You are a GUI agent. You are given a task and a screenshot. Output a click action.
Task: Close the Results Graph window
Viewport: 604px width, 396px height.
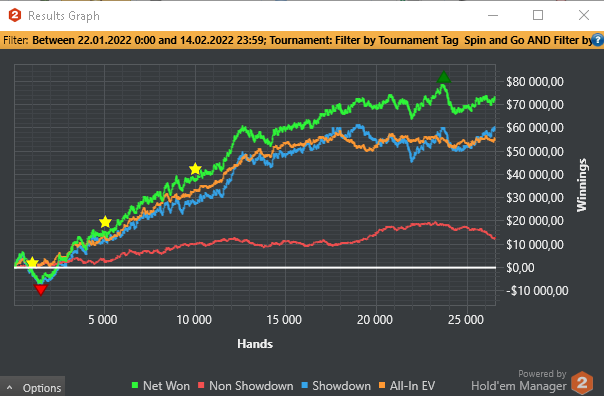pyautogui.click(x=584, y=15)
